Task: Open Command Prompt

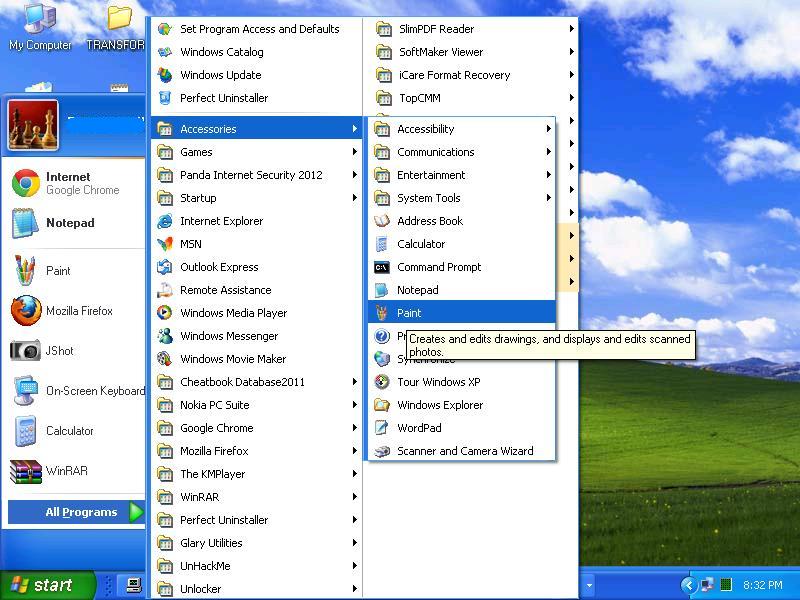Action: pyautogui.click(x=461, y=267)
